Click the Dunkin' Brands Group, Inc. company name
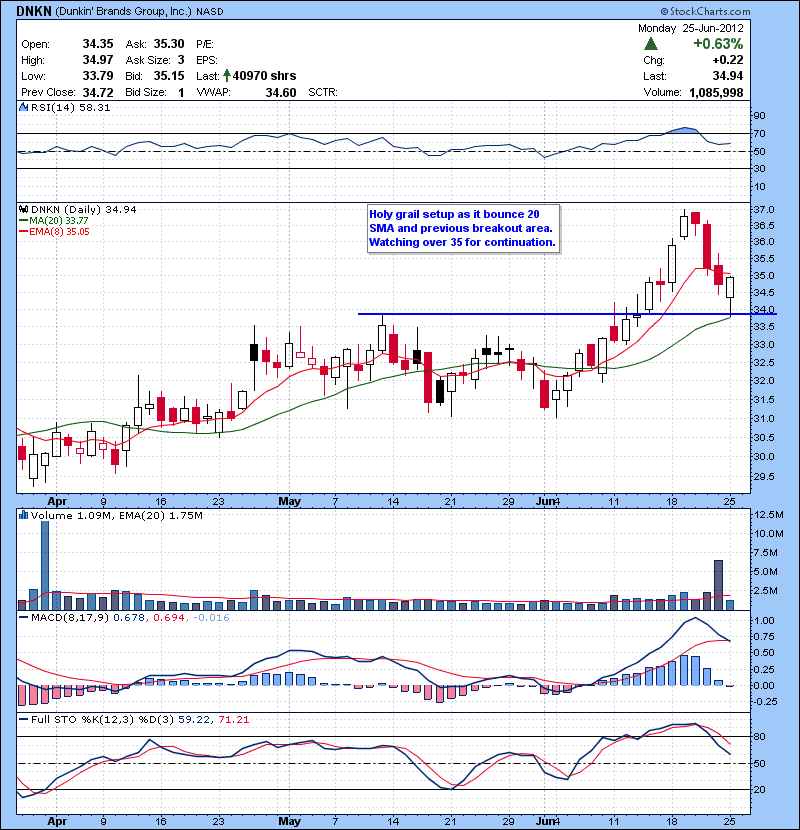The width and height of the screenshot is (800, 830). pyautogui.click(x=123, y=11)
